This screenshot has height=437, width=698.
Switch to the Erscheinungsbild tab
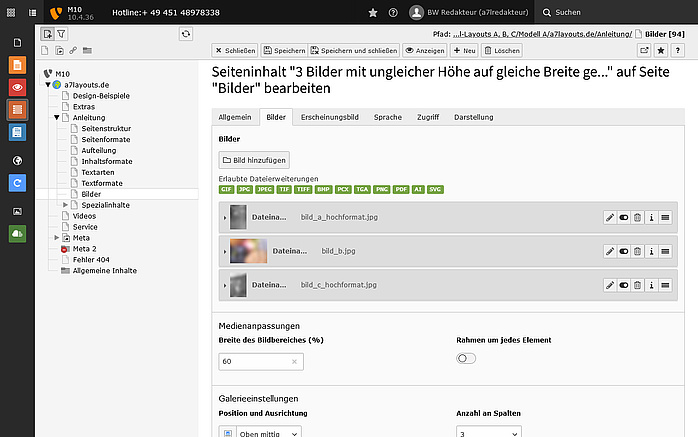pyautogui.click(x=330, y=117)
